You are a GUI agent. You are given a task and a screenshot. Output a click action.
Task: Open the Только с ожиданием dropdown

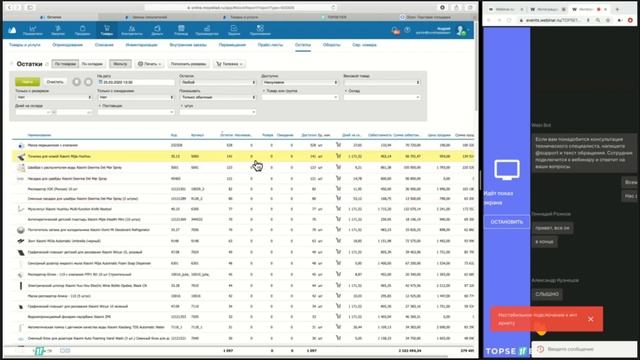[136, 97]
